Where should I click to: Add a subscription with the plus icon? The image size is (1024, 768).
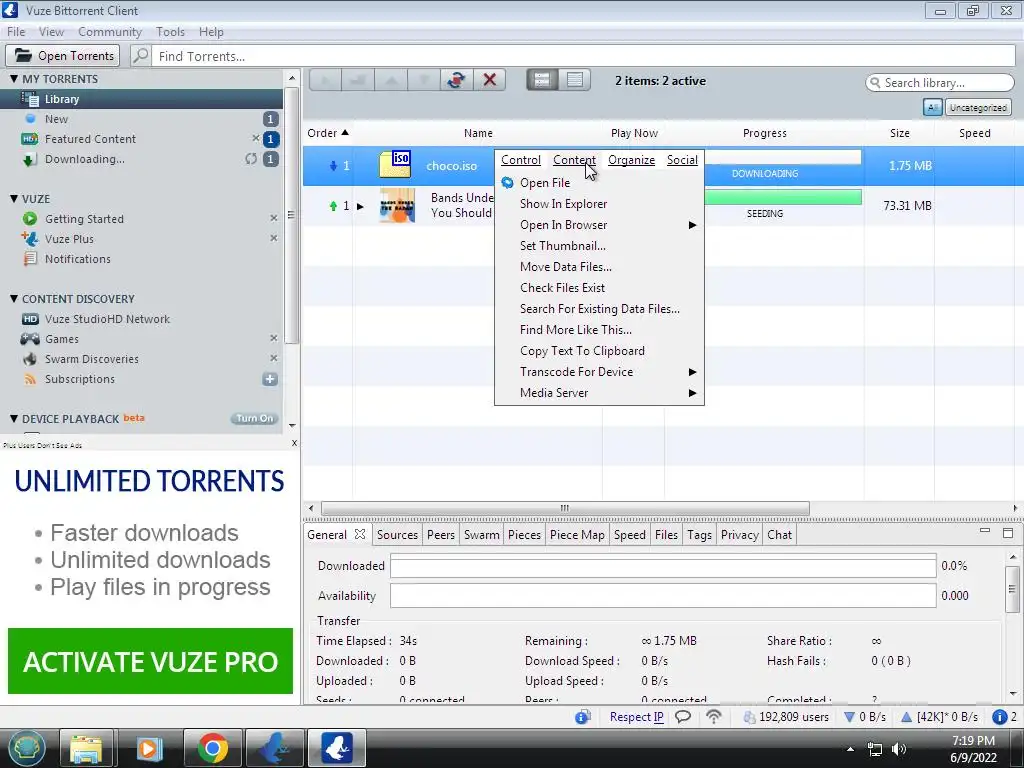270,379
